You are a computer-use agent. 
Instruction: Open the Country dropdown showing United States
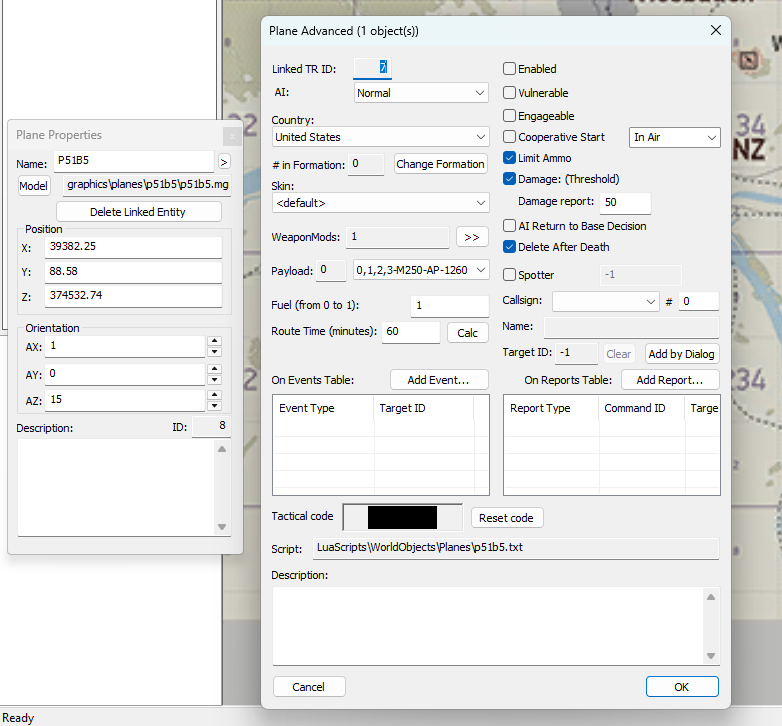[380, 137]
